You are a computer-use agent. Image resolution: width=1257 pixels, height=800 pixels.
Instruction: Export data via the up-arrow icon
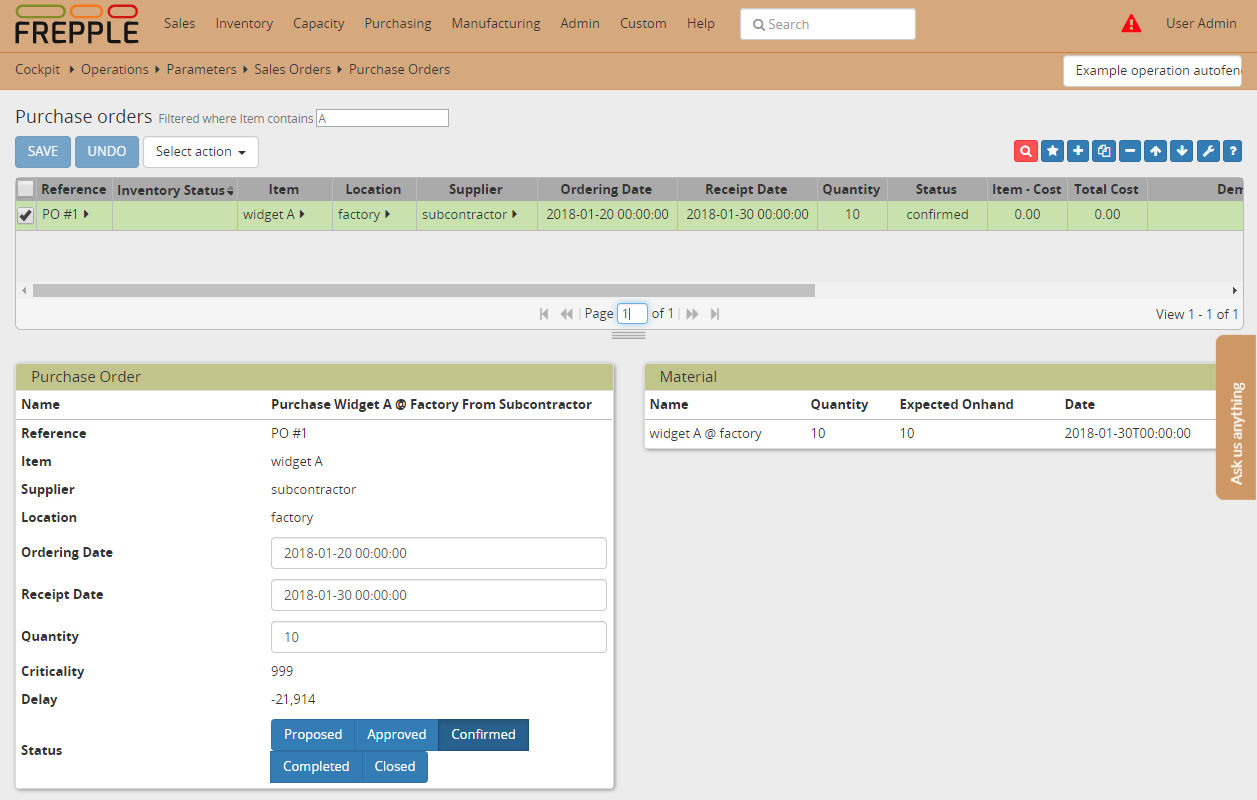click(x=1155, y=150)
